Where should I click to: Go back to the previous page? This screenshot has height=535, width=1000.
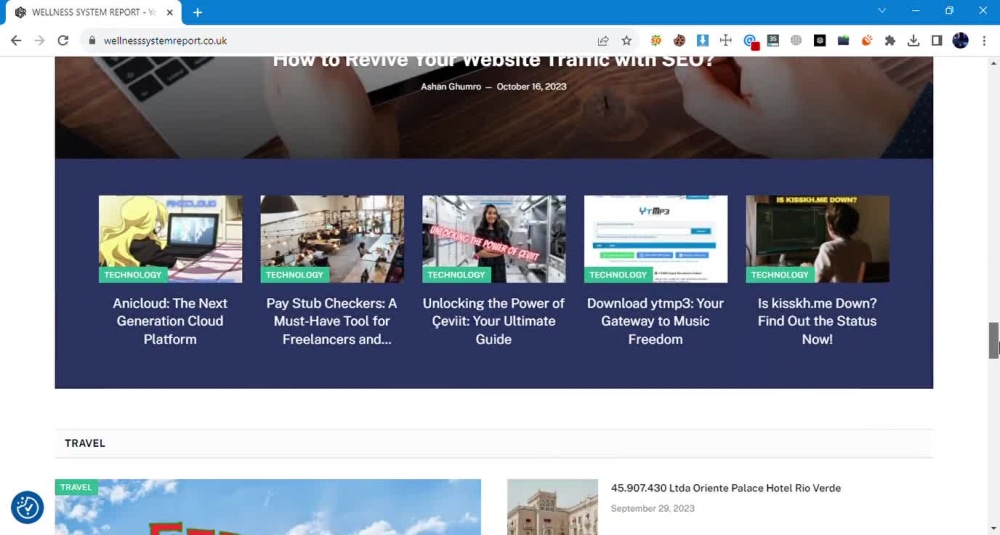[16, 40]
